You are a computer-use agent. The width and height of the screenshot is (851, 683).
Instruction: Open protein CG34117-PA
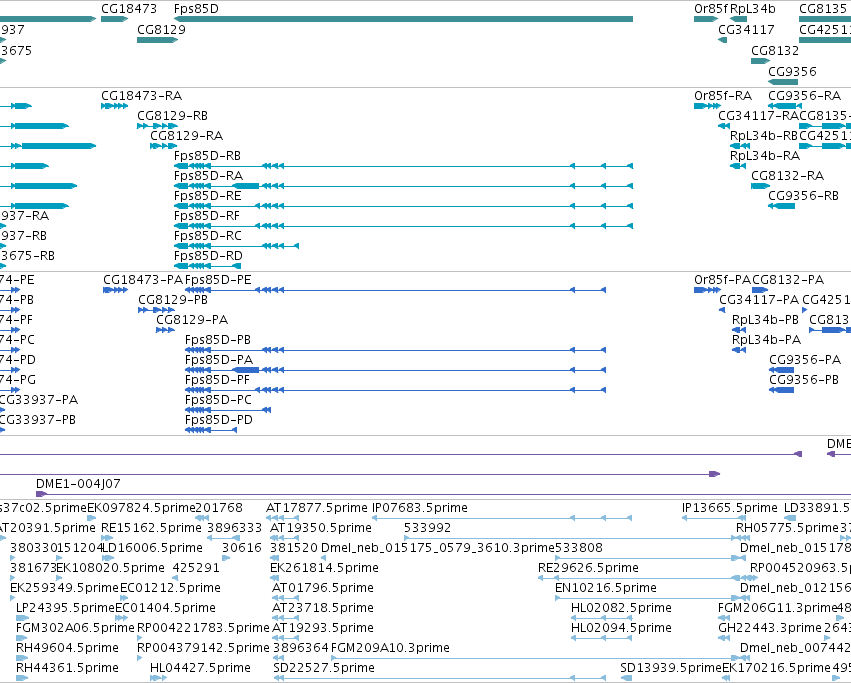759,300
